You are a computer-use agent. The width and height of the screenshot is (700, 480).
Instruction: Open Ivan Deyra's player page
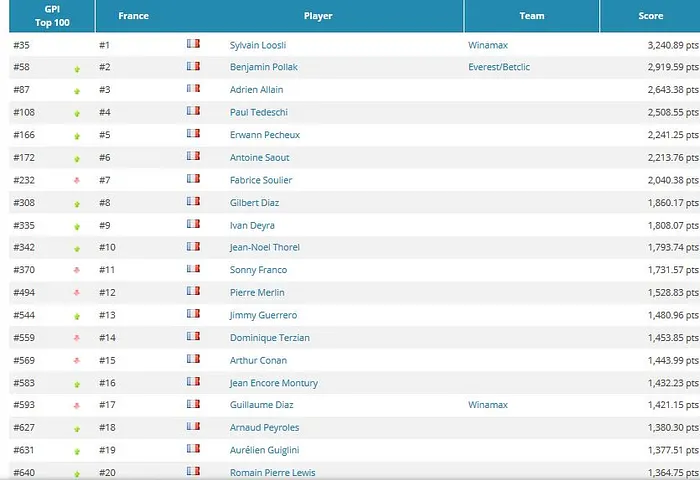[252, 225]
